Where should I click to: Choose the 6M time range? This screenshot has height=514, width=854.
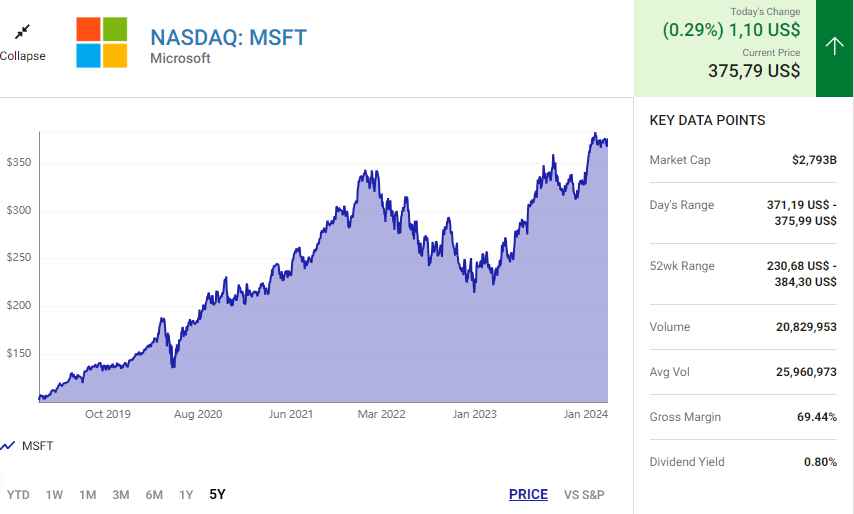click(x=154, y=494)
